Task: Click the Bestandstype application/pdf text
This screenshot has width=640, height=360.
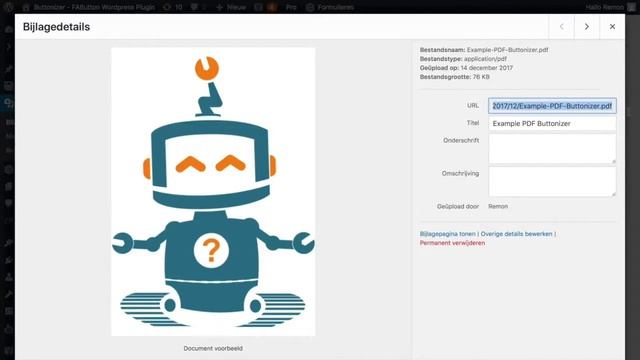Action: (x=463, y=59)
